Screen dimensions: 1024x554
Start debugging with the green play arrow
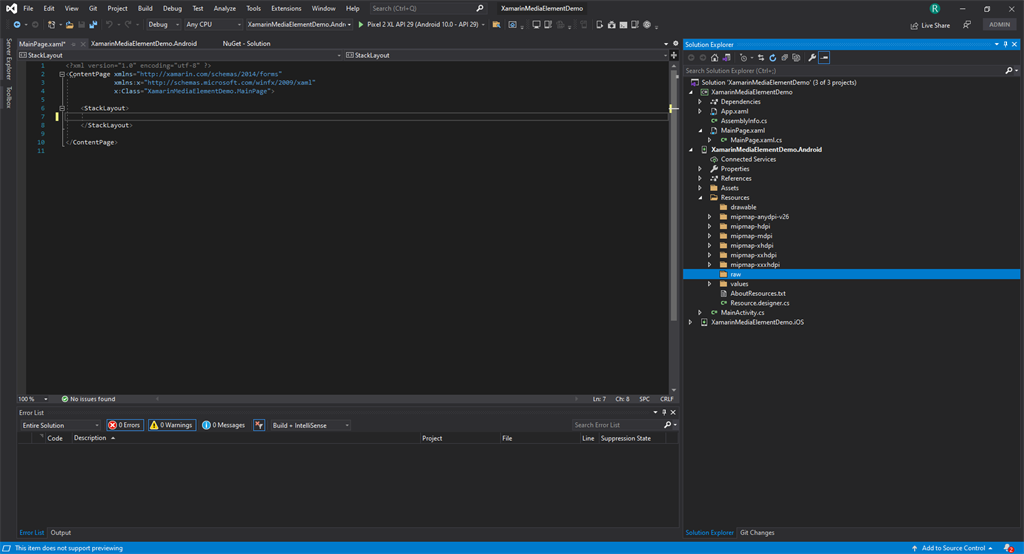[x=360, y=25]
